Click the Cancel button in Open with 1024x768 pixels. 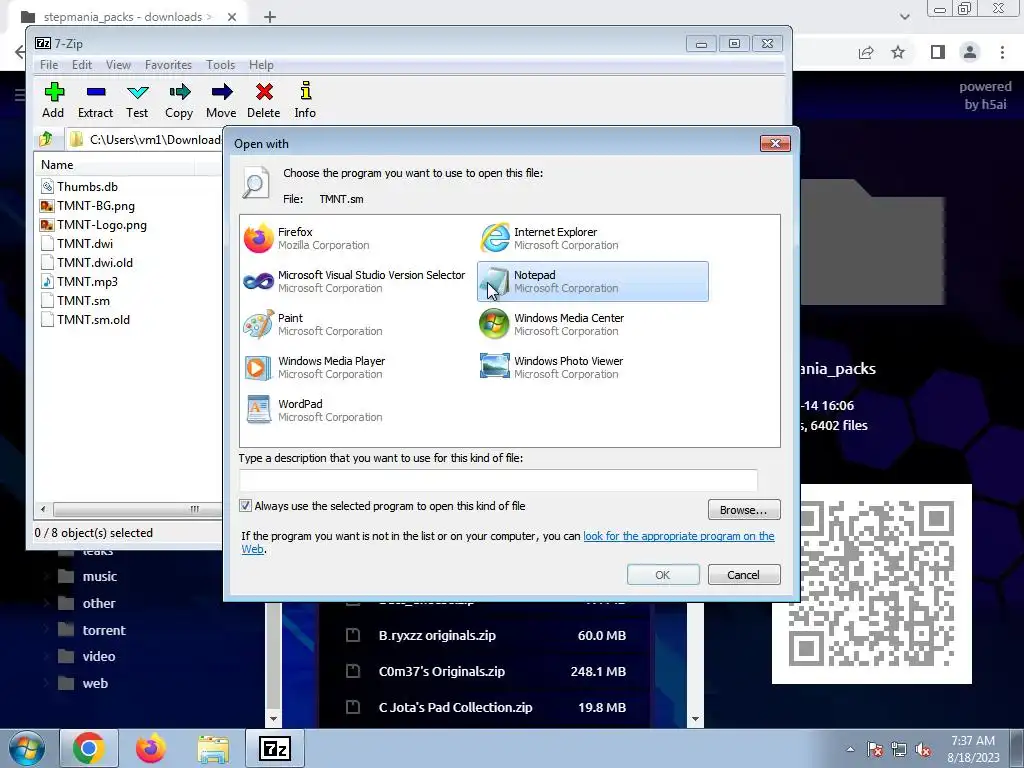(x=744, y=575)
